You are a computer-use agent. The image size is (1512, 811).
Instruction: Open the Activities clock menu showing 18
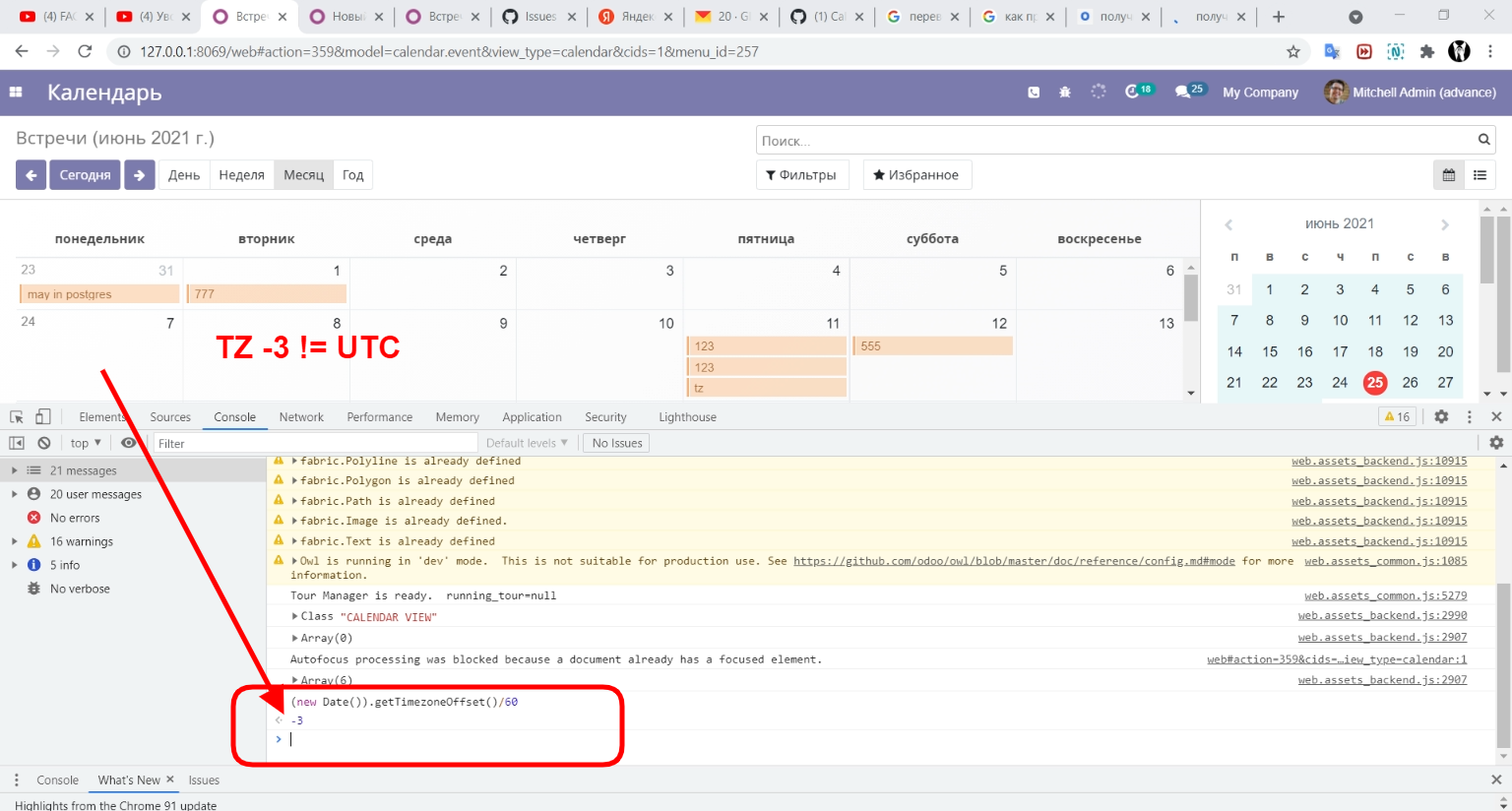1134,92
